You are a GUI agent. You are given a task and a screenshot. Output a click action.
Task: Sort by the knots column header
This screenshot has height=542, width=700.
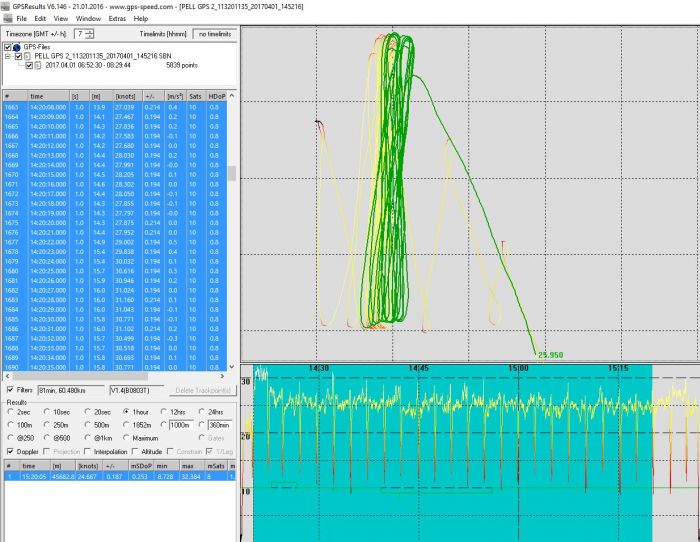(x=125, y=96)
